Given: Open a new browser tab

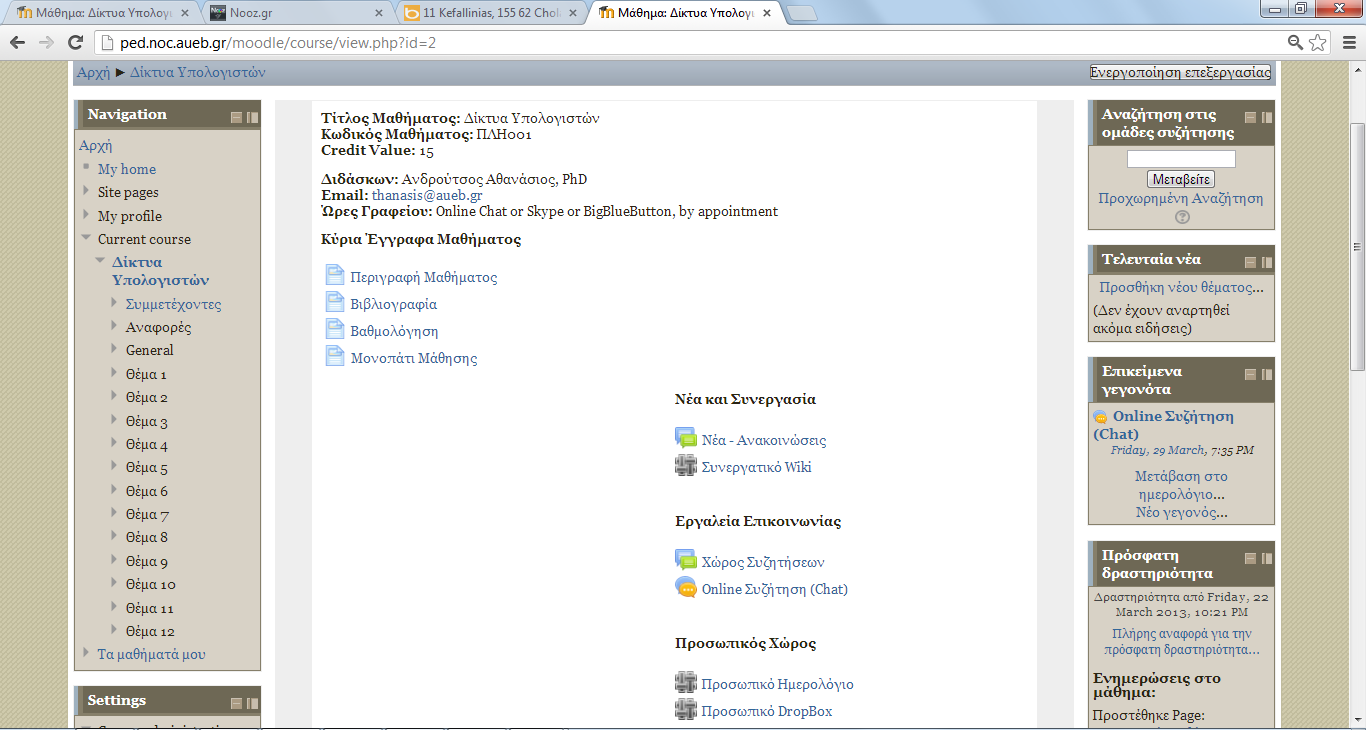Looking at the screenshot, I should click(x=802, y=13).
